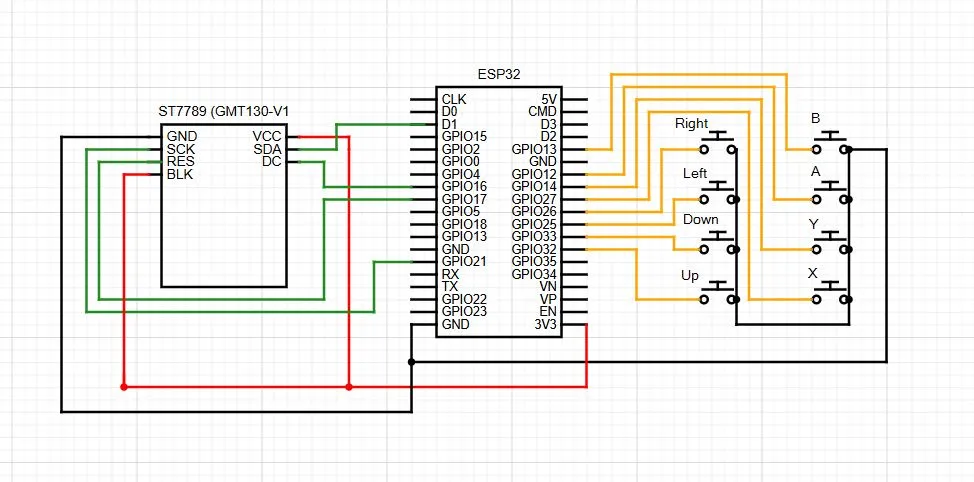Click the GPIO21 pin label
974x482 pixels.
pyautogui.click(x=464, y=261)
